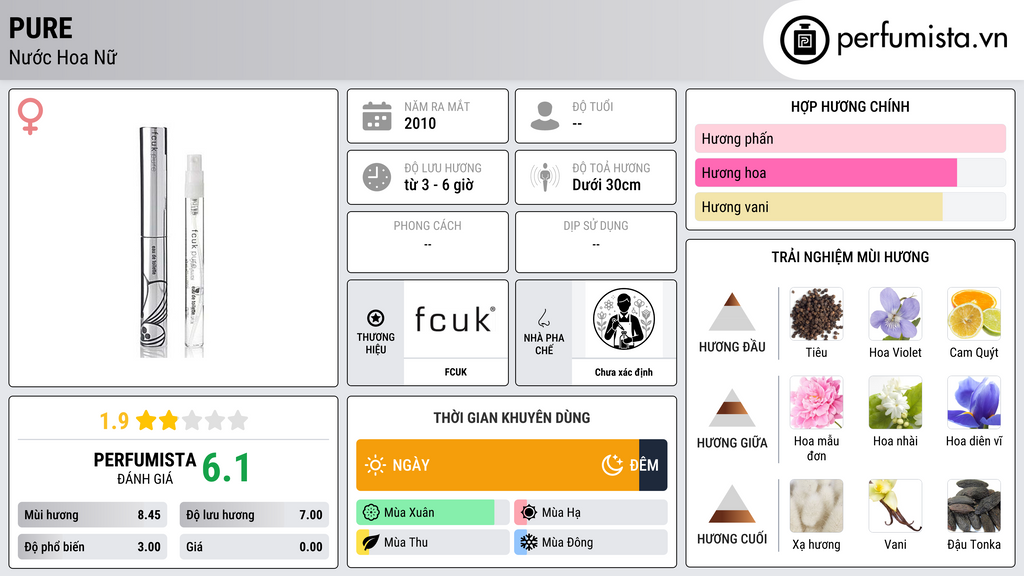This screenshot has width=1024, height=576.
Task: Click the green 6.1 Perfumista score
Action: click(226, 468)
